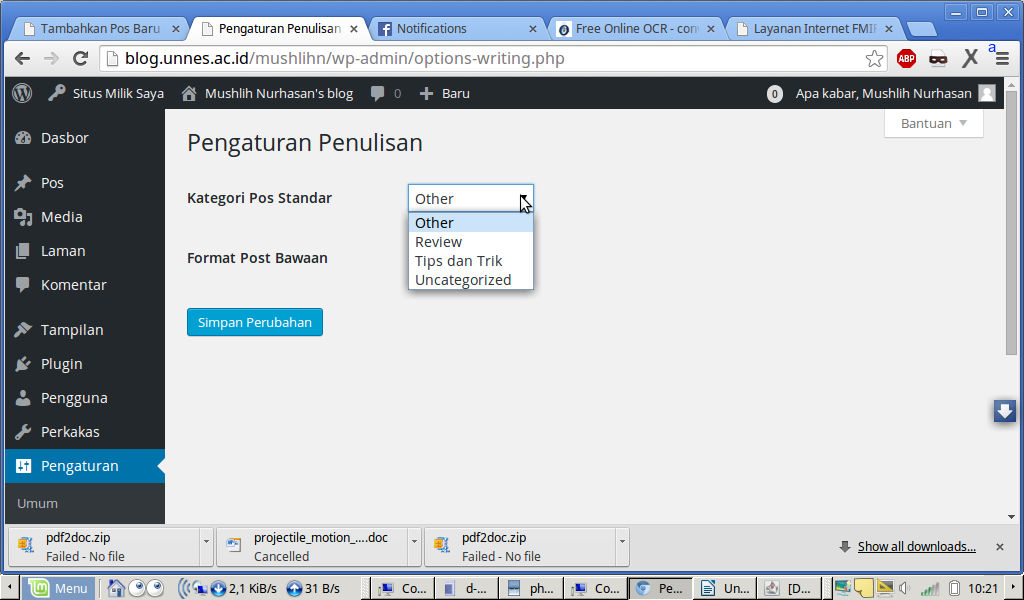Open the Chrome hamburger menu

coord(1002,59)
